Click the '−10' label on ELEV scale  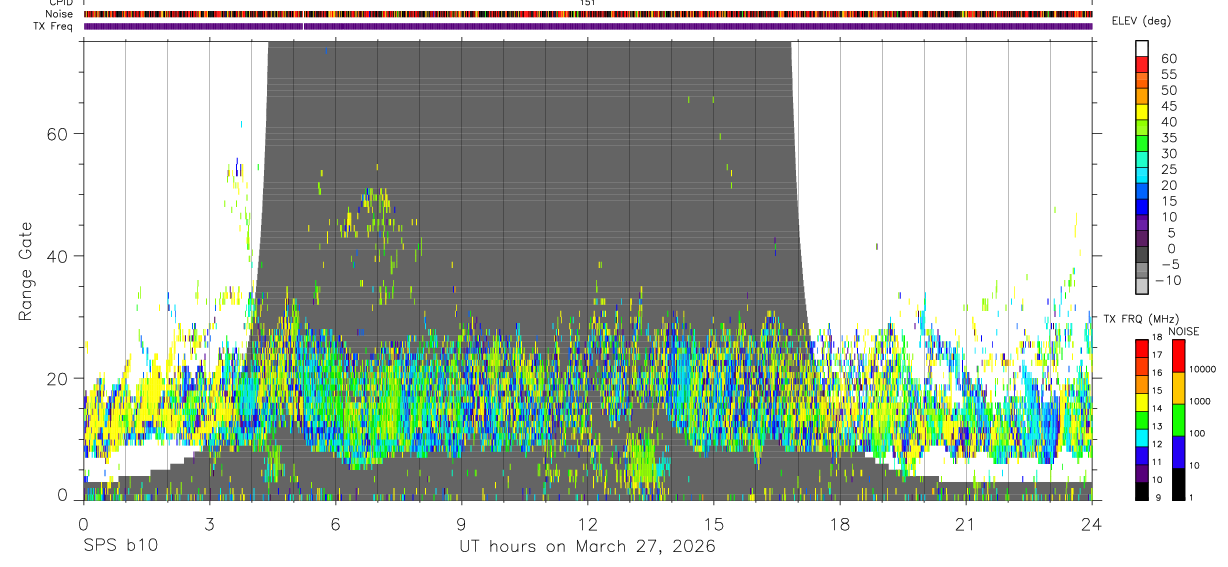click(x=1167, y=281)
